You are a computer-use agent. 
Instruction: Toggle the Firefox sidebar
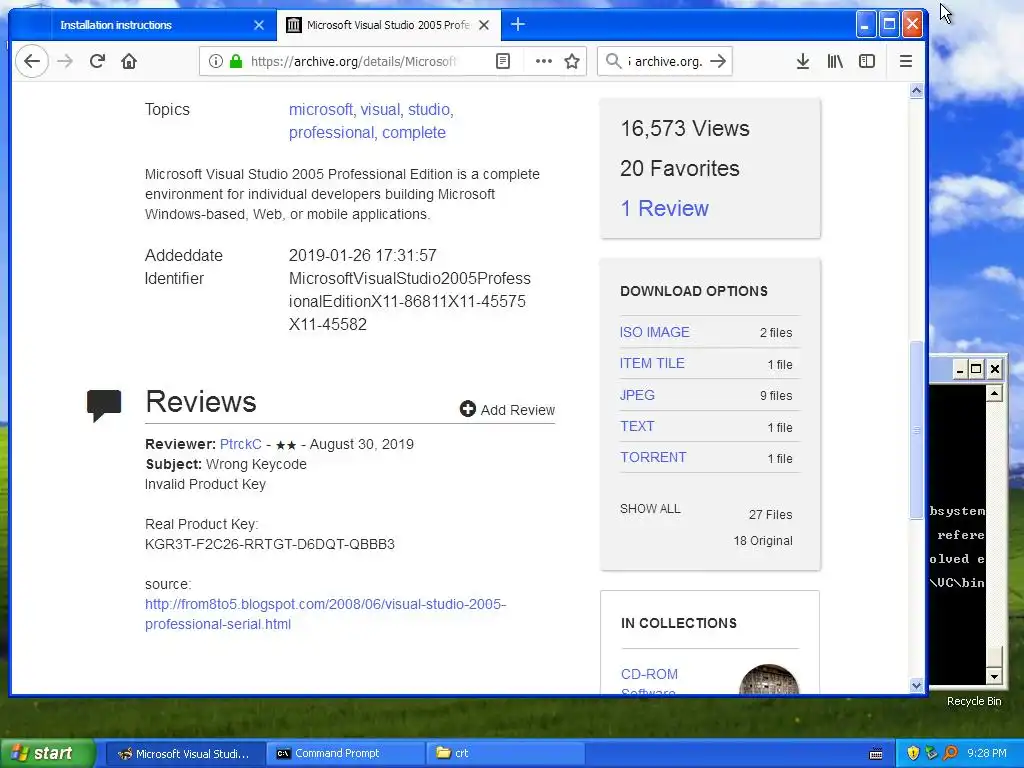pos(867,61)
